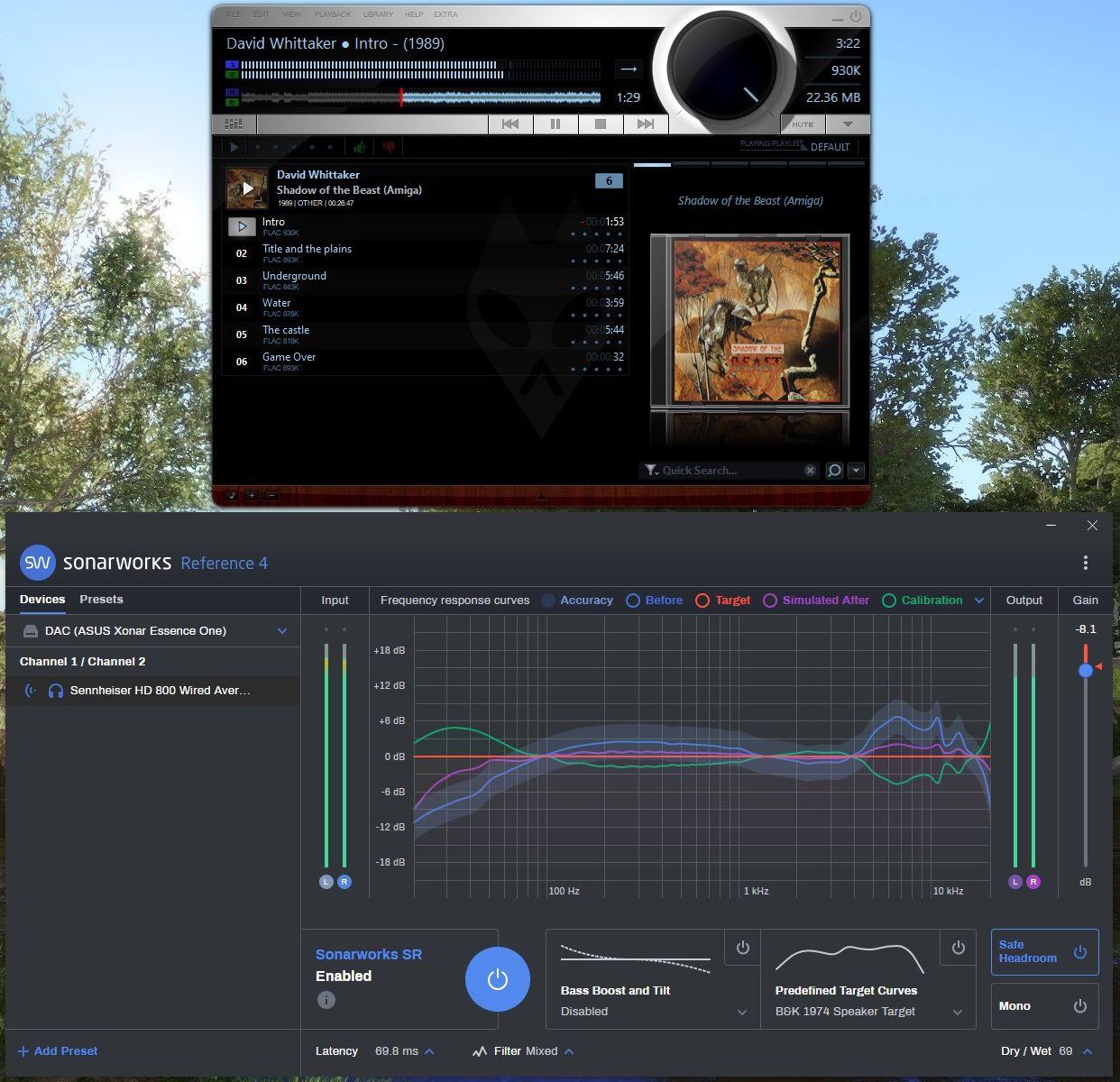
Task: Open the search options dropdown arrow
Action: click(x=856, y=471)
